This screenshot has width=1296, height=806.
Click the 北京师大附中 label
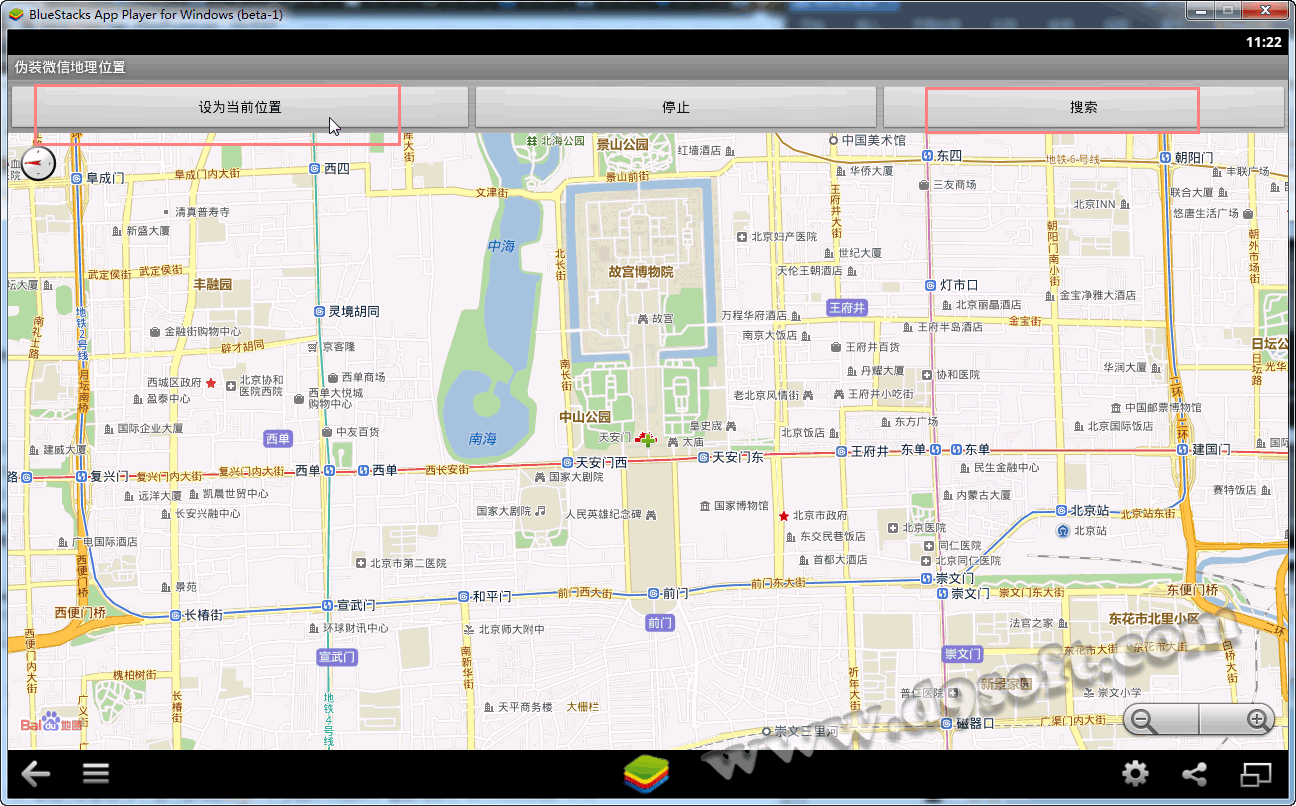pos(511,630)
